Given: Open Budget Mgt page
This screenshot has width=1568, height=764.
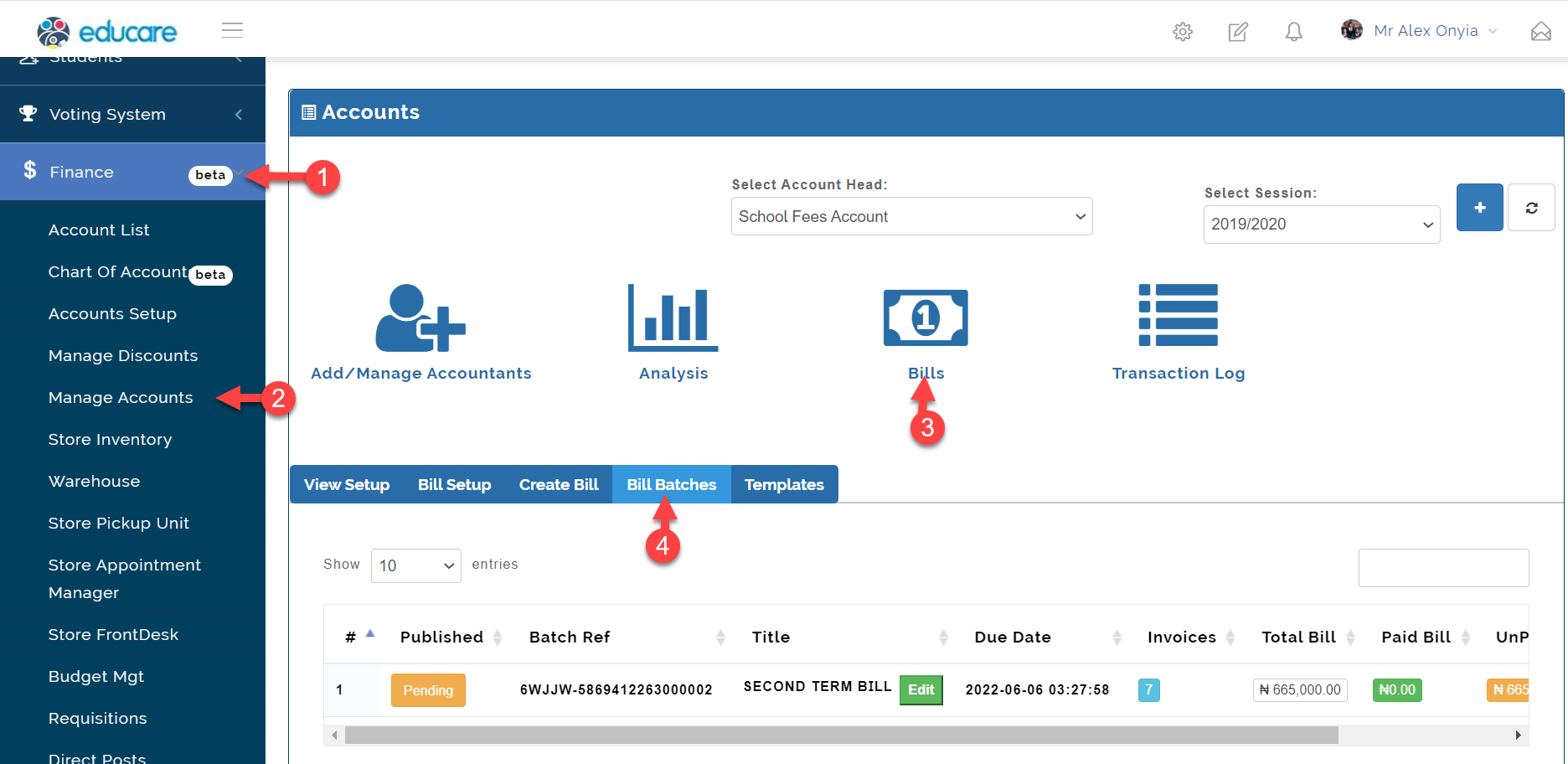Looking at the screenshot, I should pos(96,676).
